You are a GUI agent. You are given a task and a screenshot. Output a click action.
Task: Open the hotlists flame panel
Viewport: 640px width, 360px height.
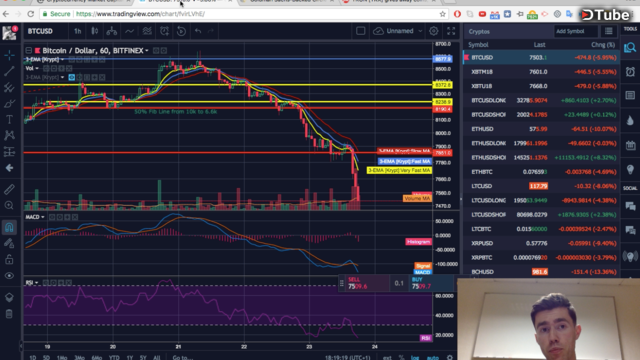click(630, 120)
